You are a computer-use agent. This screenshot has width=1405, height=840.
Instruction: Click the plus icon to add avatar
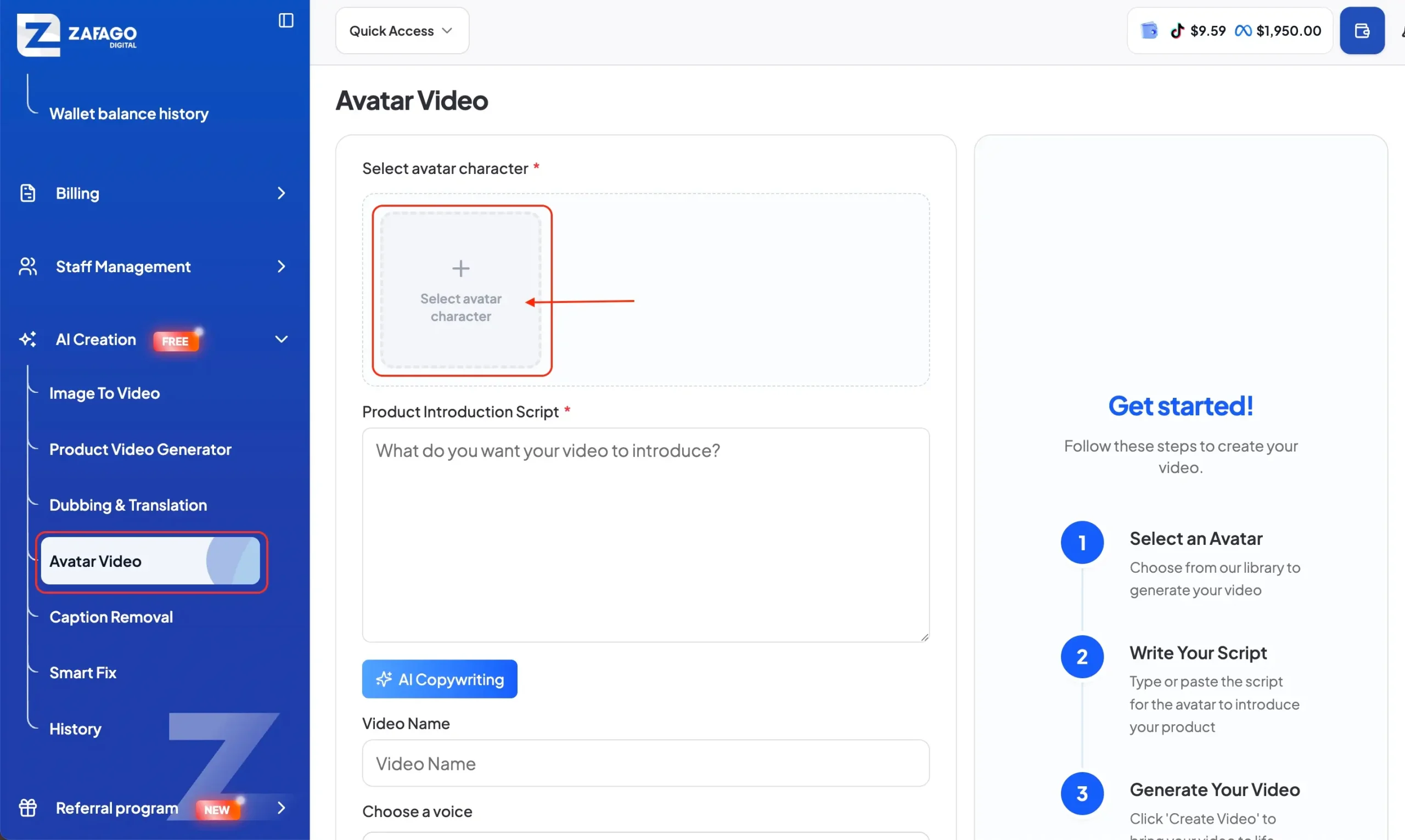coord(461,268)
